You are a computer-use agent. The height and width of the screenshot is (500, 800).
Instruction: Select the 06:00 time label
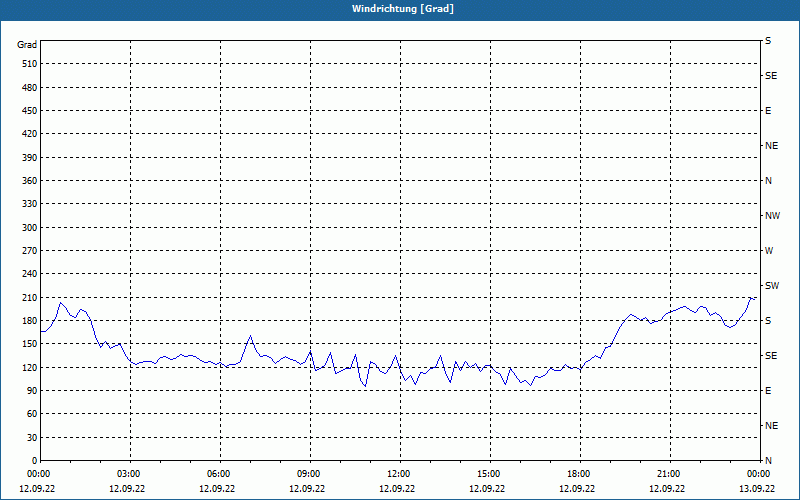[220, 473]
